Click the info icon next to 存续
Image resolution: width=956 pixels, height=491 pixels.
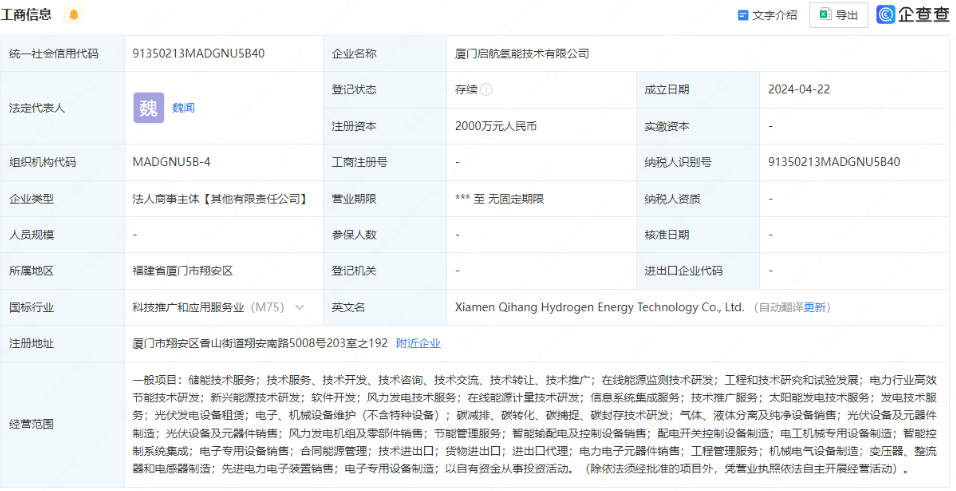(x=486, y=89)
